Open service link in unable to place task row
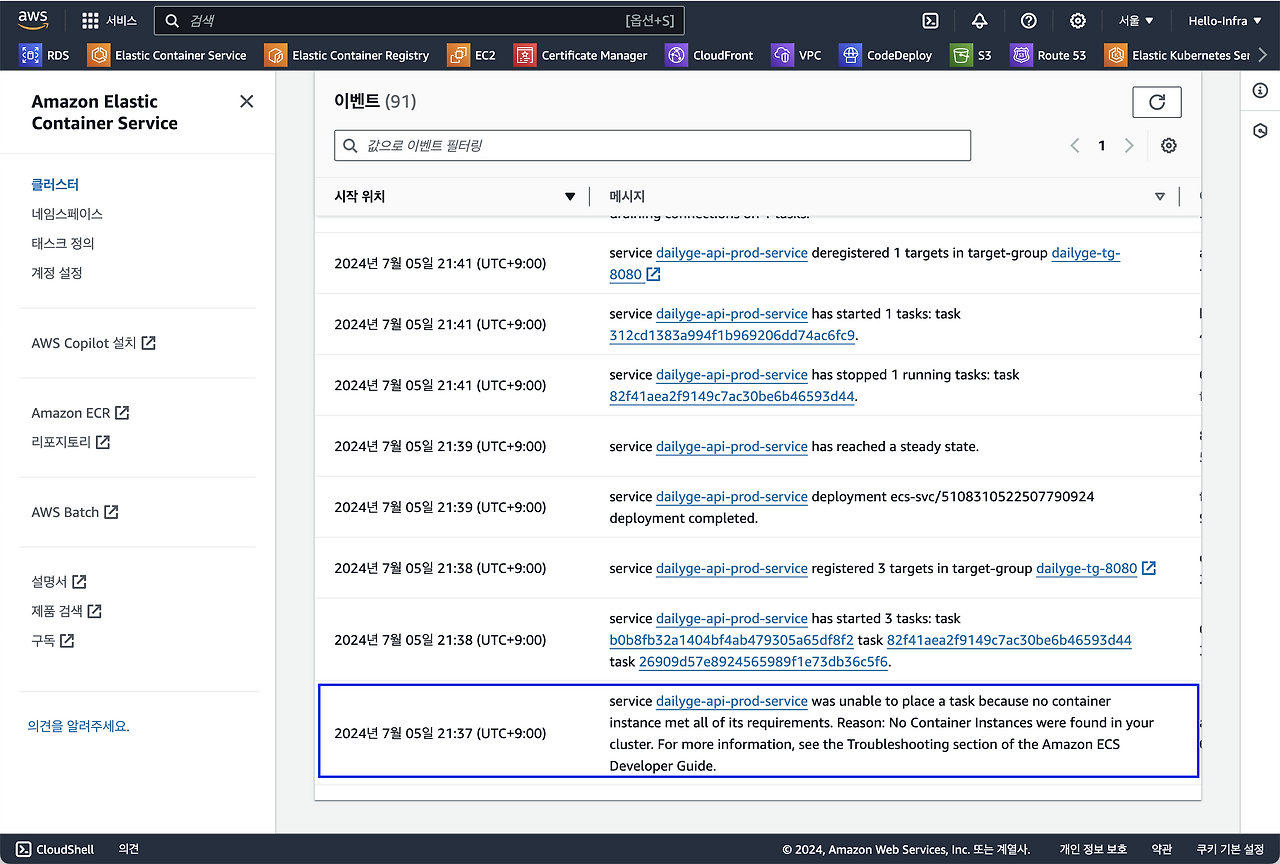Viewport: 1280px width, 864px height. (732, 701)
